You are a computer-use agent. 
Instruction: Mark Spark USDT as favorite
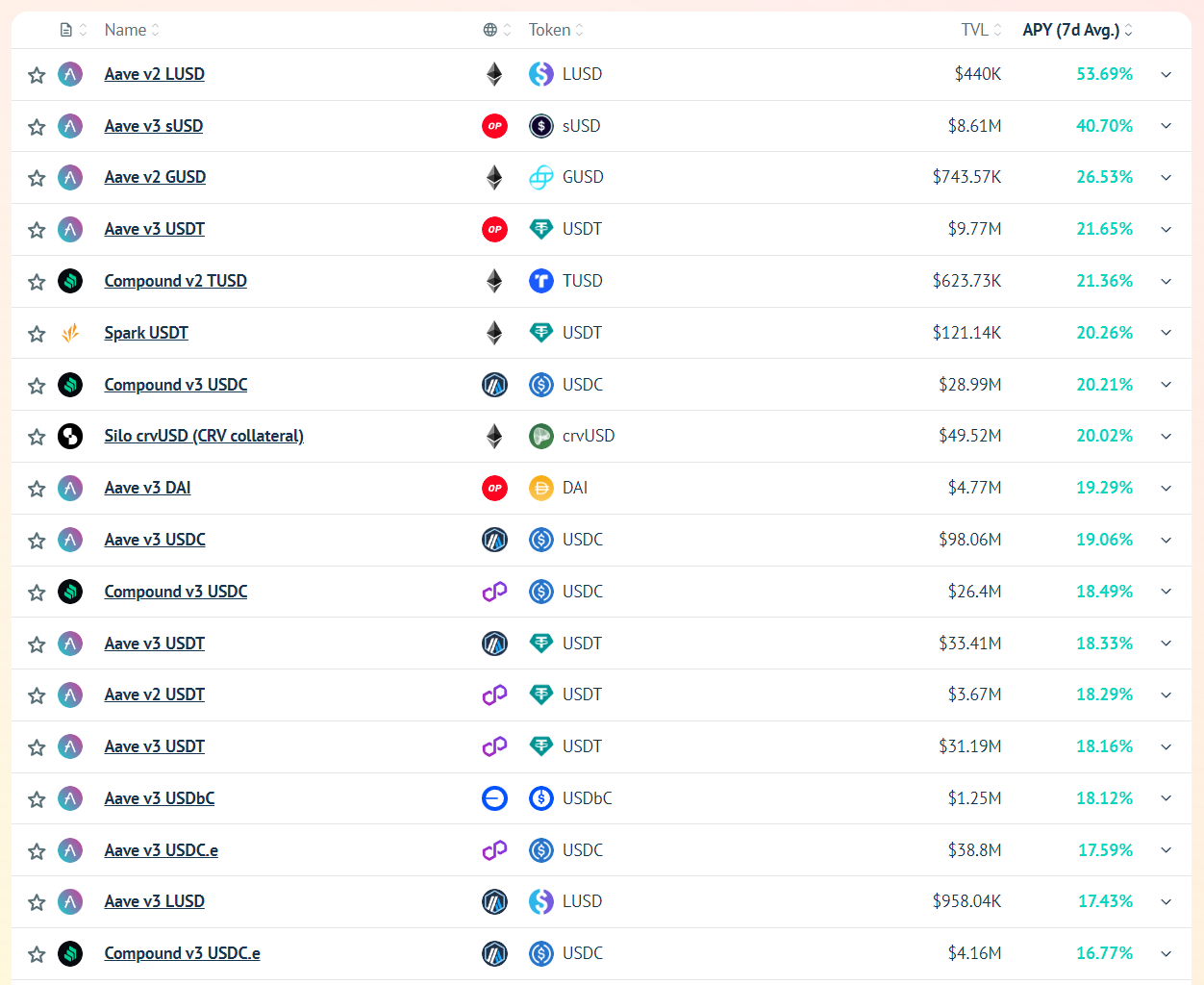click(37, 334)
